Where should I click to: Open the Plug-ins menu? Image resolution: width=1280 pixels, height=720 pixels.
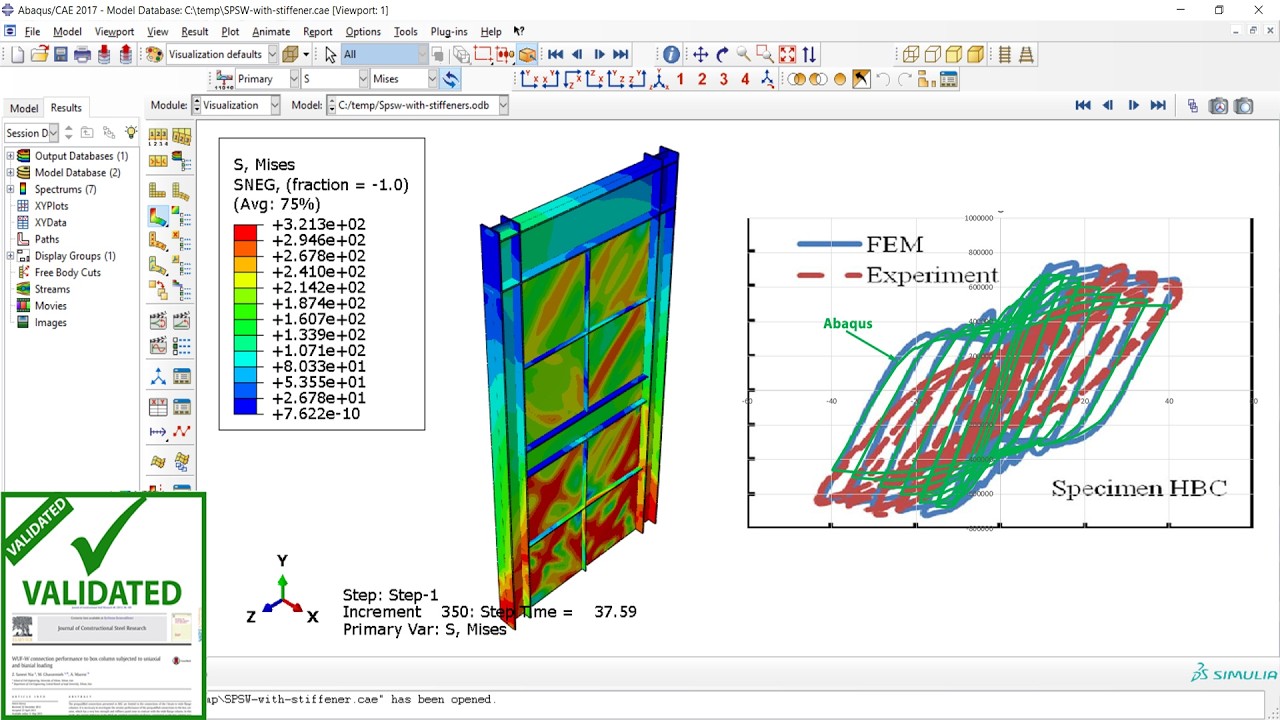[x=449, y=32]
